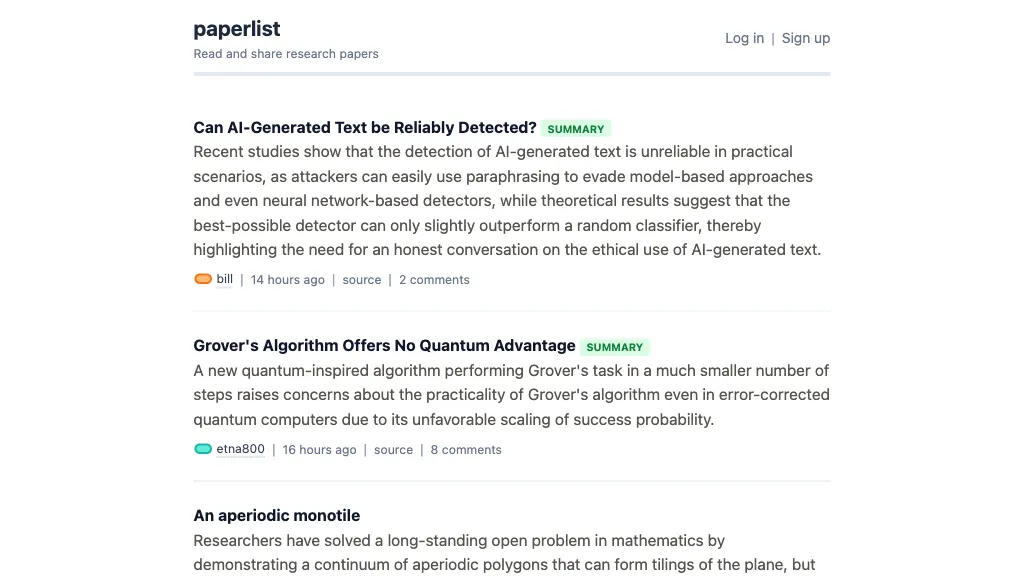Open 'Can AI-Generated Text be Reliably Detected?' paper
Viewport: 1024px width, 576px height.
pos(365,128)
